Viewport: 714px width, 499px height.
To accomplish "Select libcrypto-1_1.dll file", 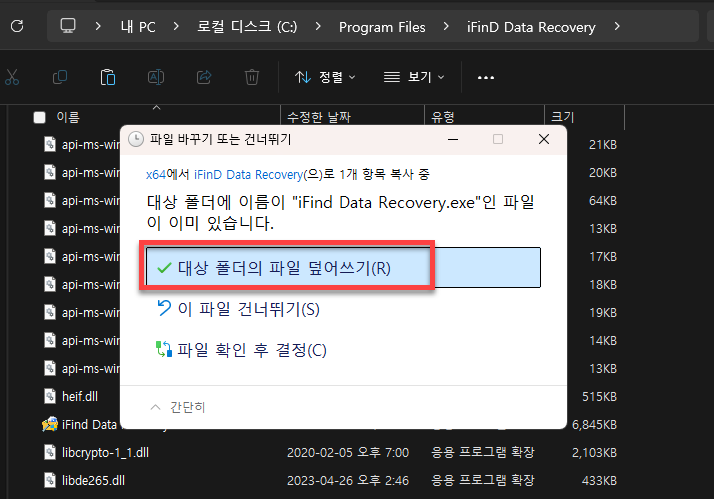I will [x=105, y=453].
